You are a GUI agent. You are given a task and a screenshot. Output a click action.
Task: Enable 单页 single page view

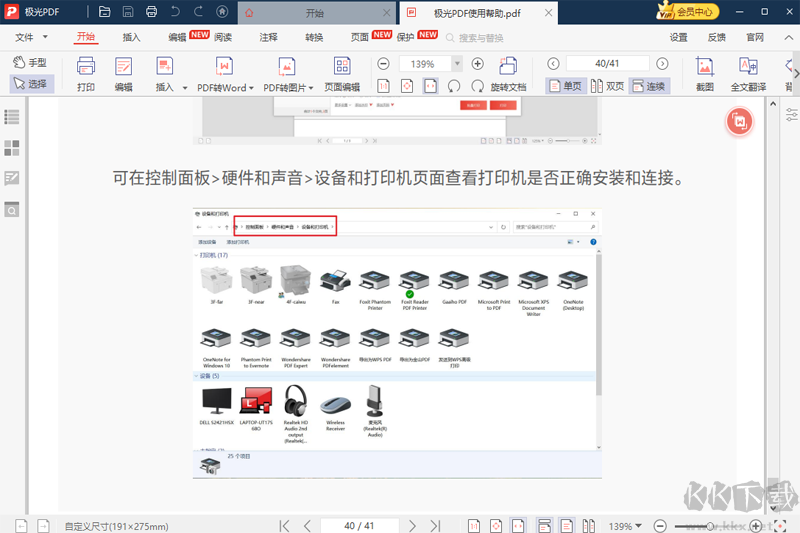point(565,86)
